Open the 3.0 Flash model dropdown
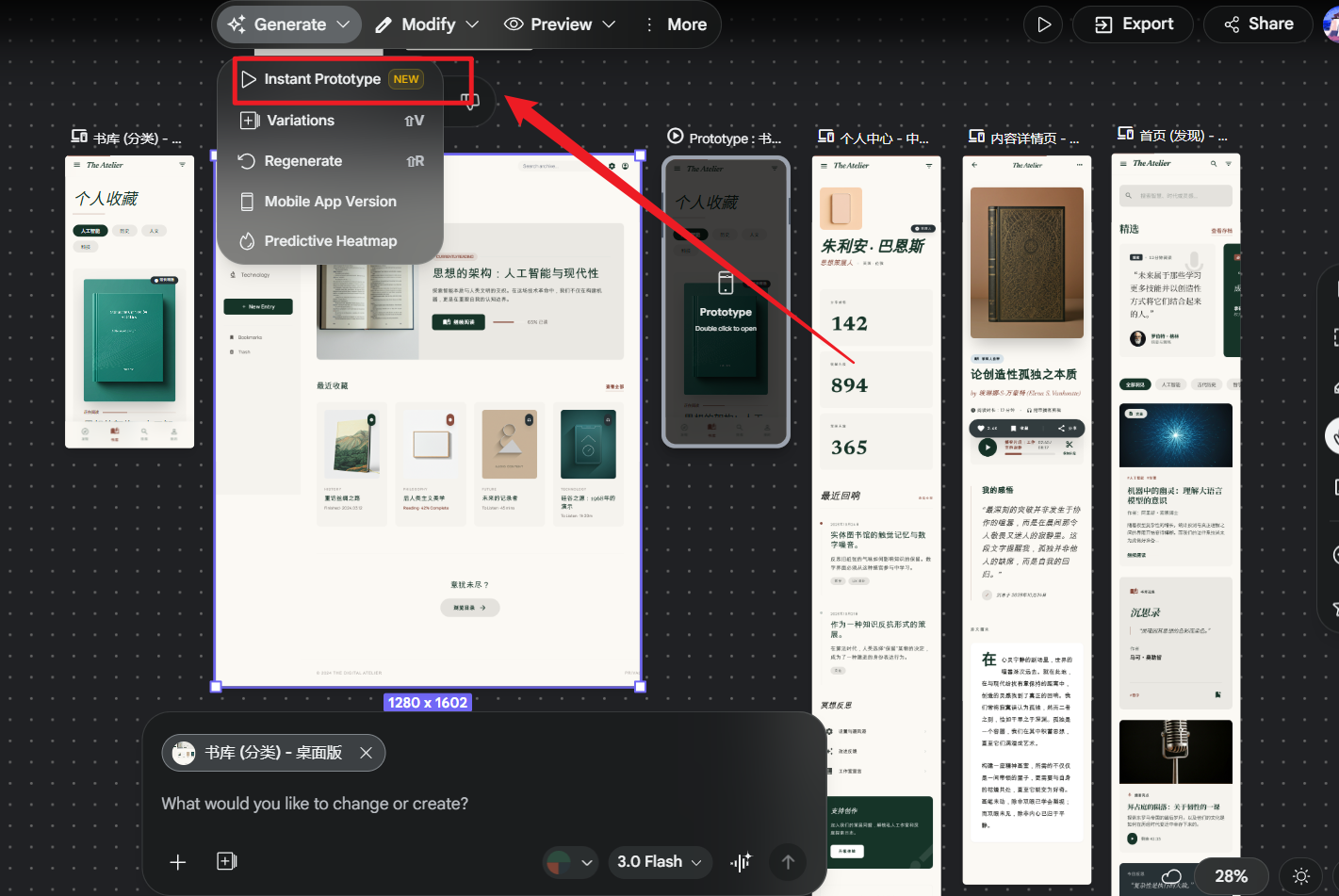1339x896 pixels. point(660,862)
